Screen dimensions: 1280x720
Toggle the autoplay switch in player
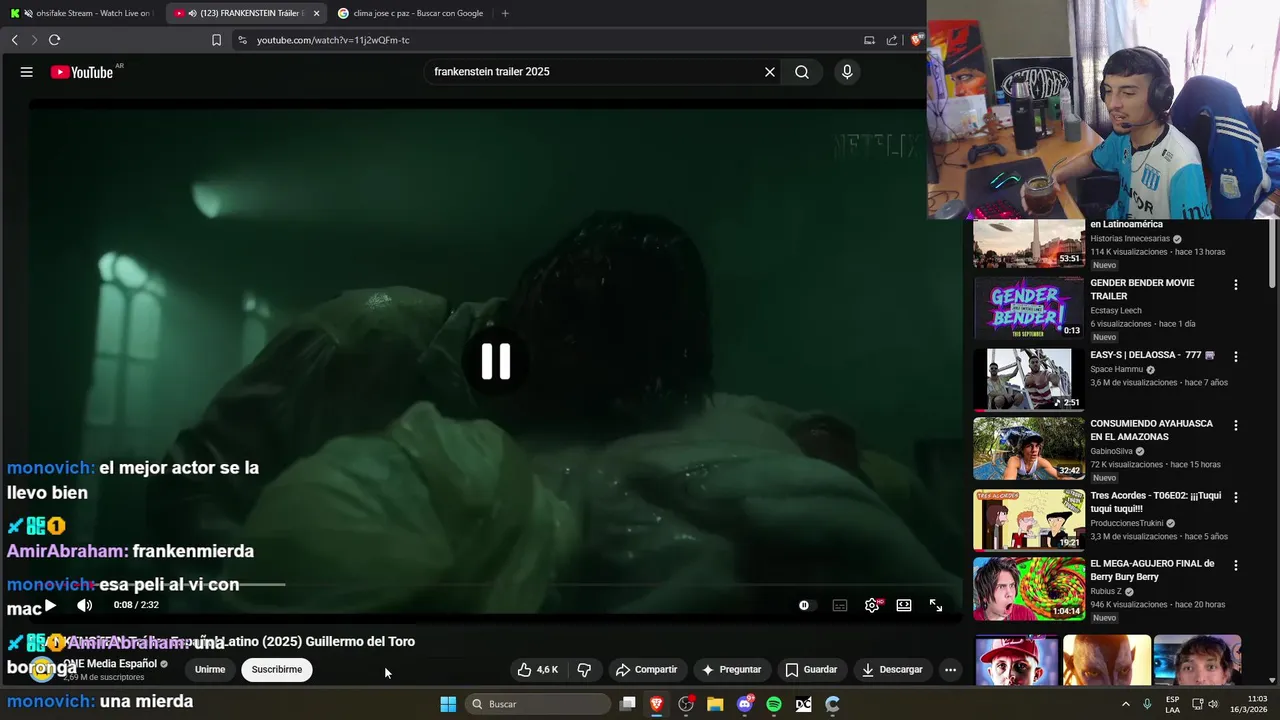(x=804, y=605)
